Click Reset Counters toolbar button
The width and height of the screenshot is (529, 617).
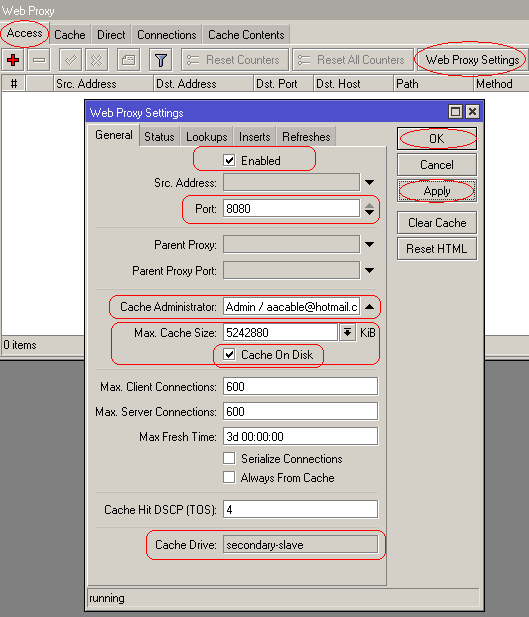(235, 60)
